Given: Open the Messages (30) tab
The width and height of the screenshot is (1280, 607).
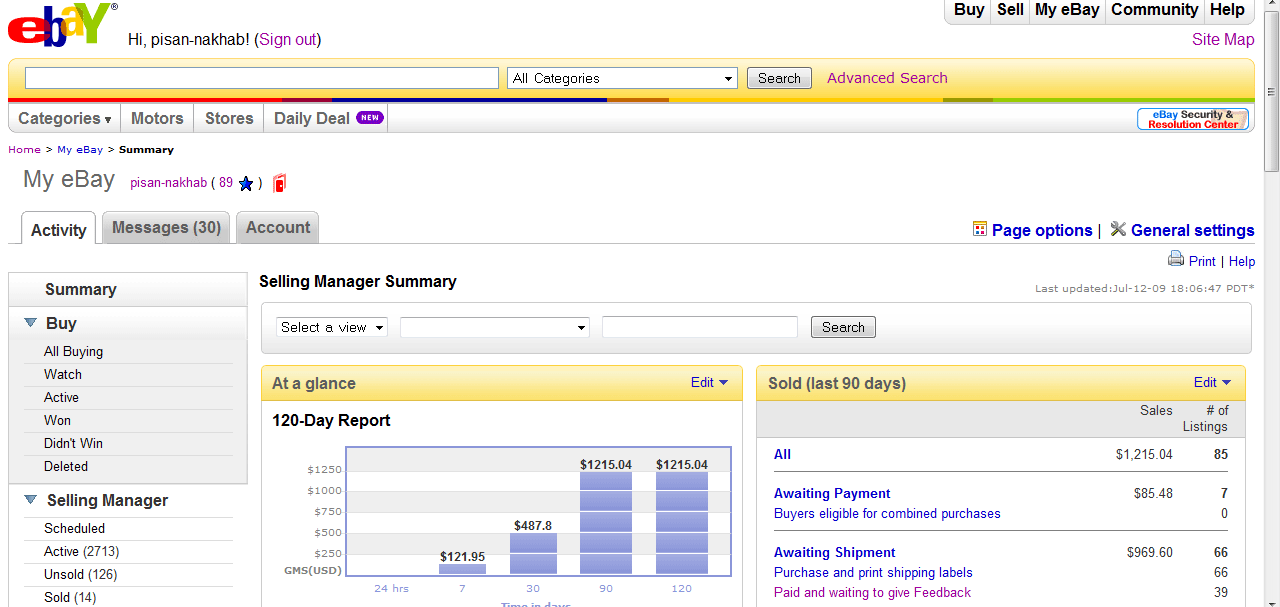Looking at the screenshot, I should pyautogui.click(x=166, y=227).
